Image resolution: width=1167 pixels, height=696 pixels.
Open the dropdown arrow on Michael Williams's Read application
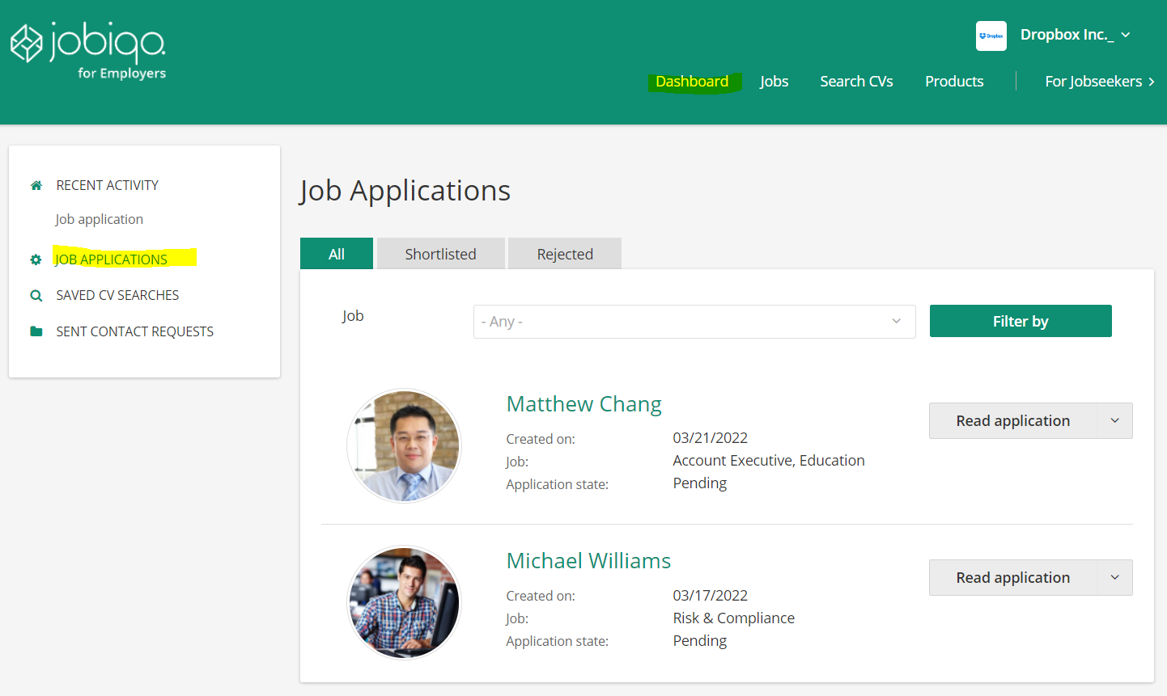pos(1114,577)
